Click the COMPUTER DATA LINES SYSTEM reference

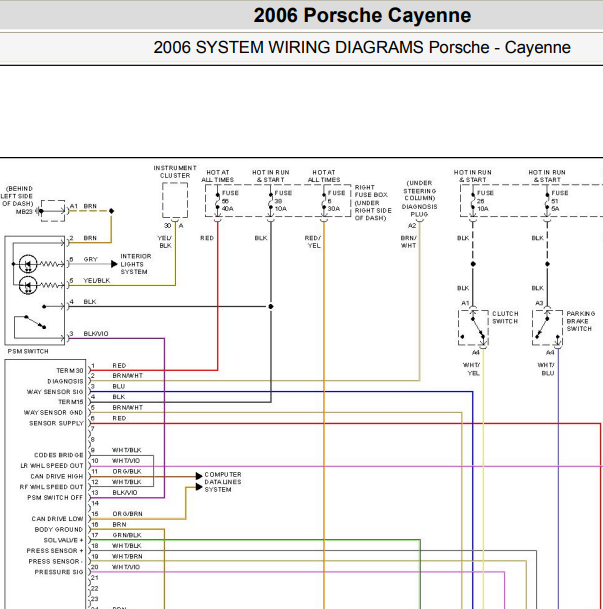(x=223, y=482)
